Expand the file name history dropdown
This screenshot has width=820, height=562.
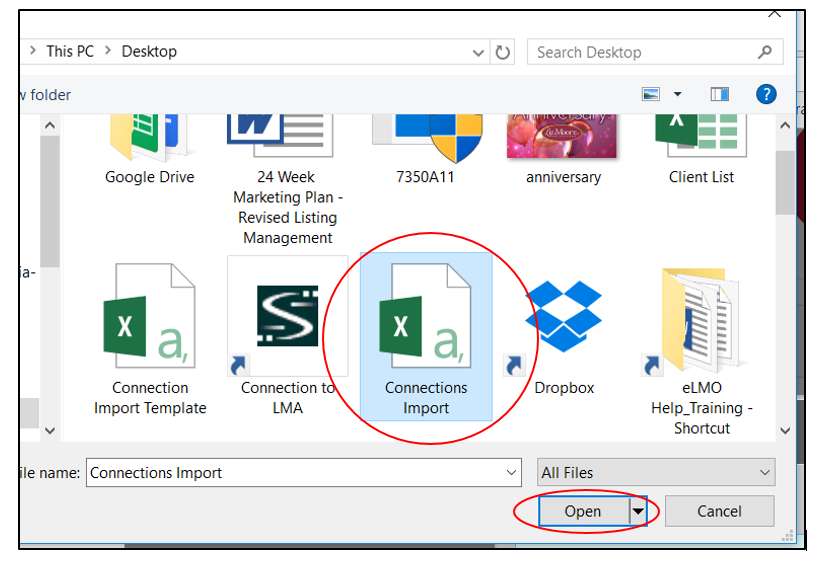pyautogui.click(x=512, y=473)
